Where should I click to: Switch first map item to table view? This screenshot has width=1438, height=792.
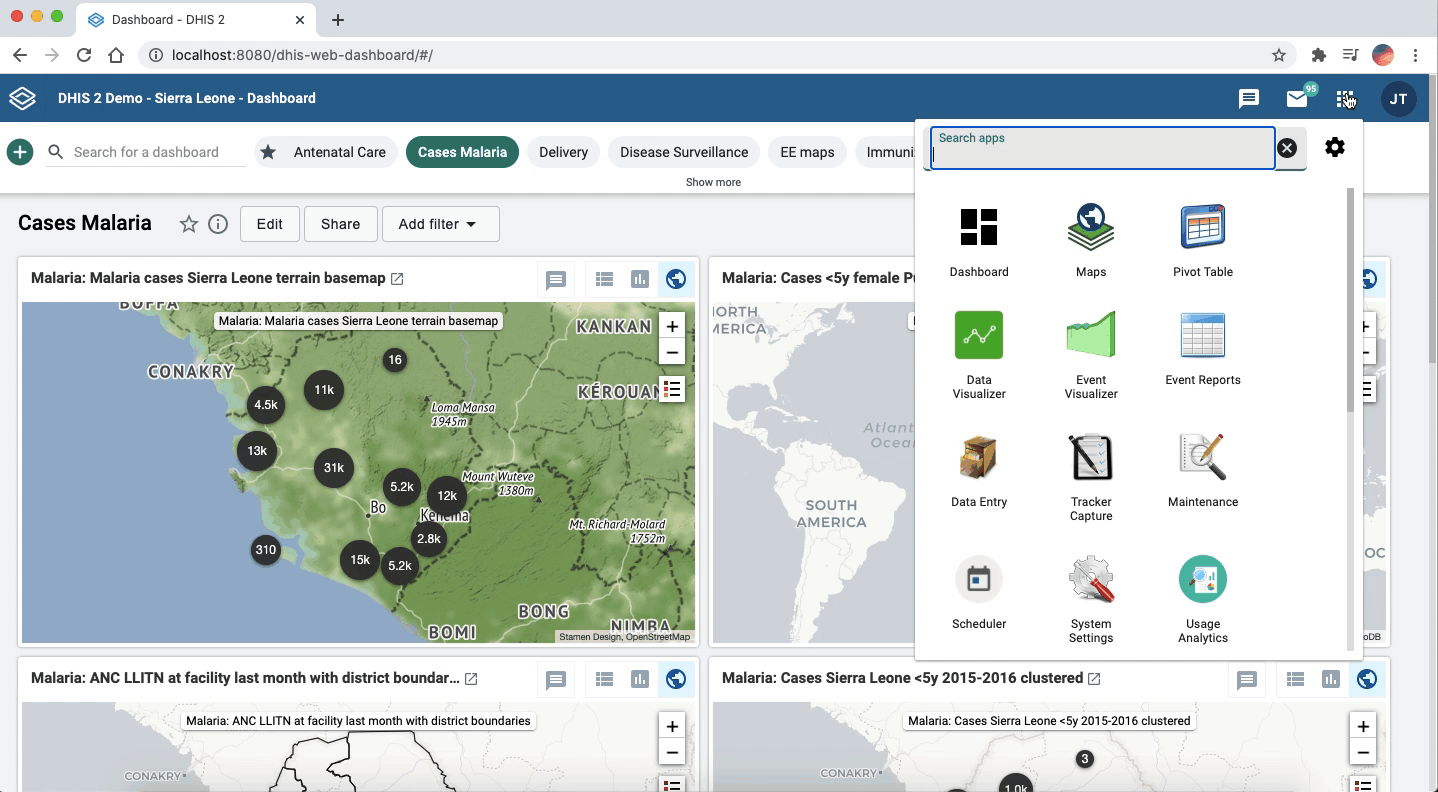coord(604,280)
